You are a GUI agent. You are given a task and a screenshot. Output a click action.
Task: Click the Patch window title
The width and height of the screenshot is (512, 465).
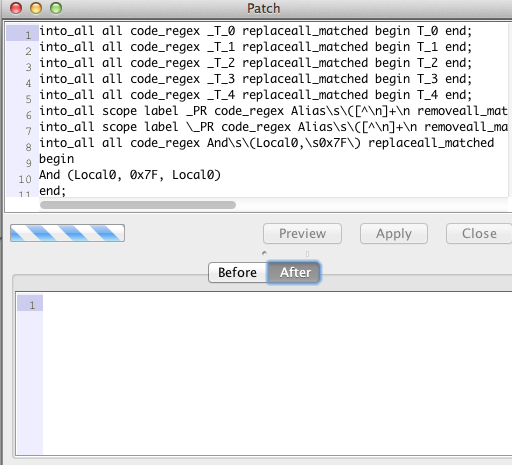263,9
